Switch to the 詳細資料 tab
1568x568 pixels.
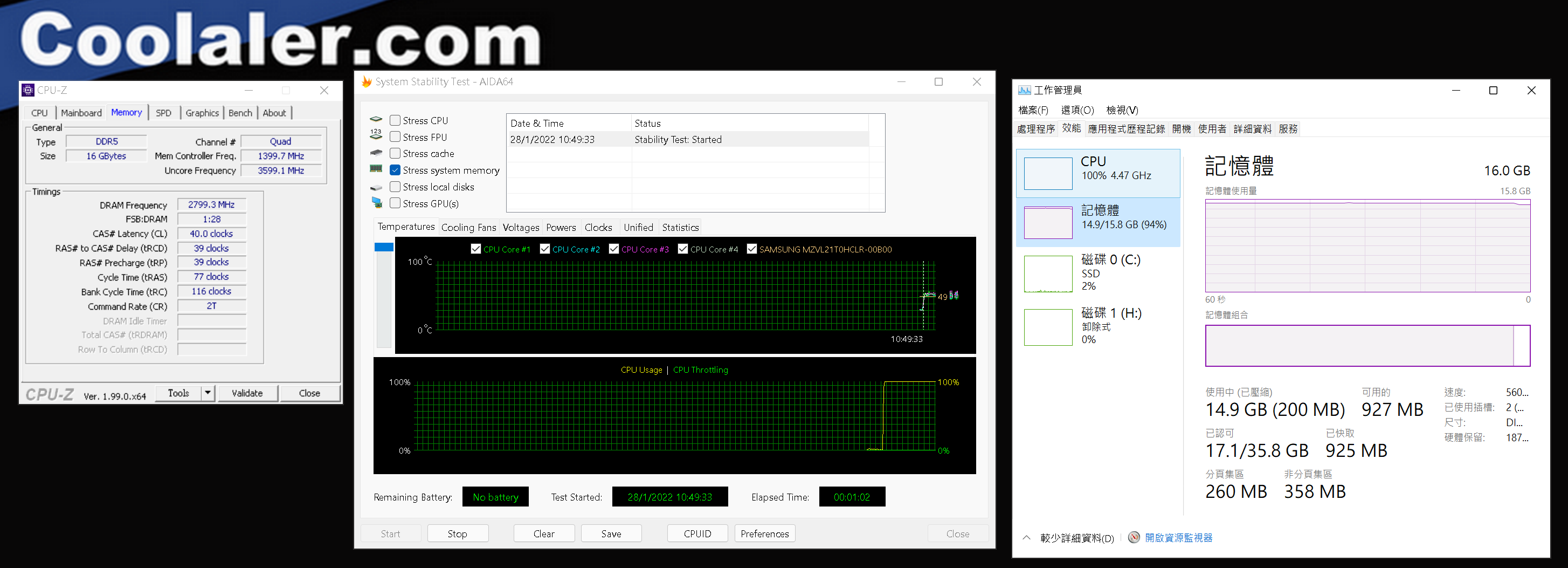tap(1252, 129)
